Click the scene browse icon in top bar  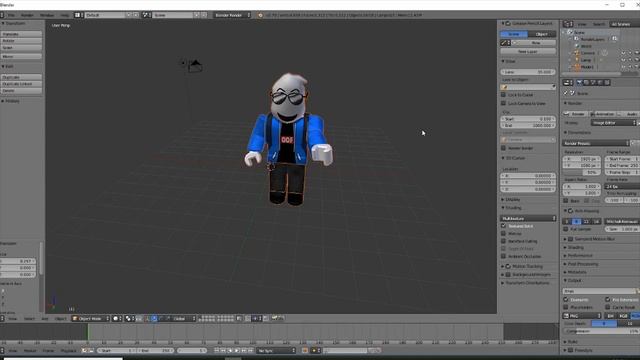point(146,15)
